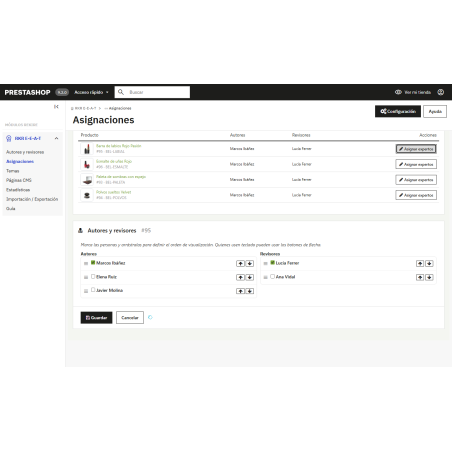Open Importación / Exportación in the sidebar

click(x=32, y=199)
